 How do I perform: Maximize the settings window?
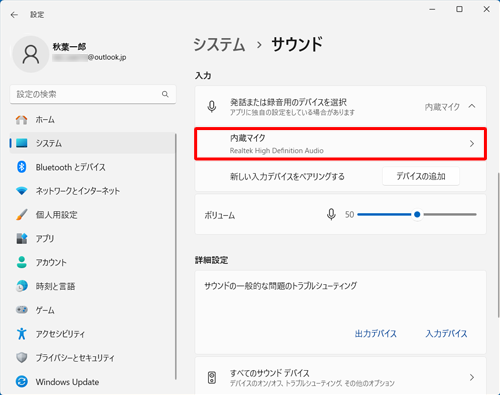[x=459, y=9]
